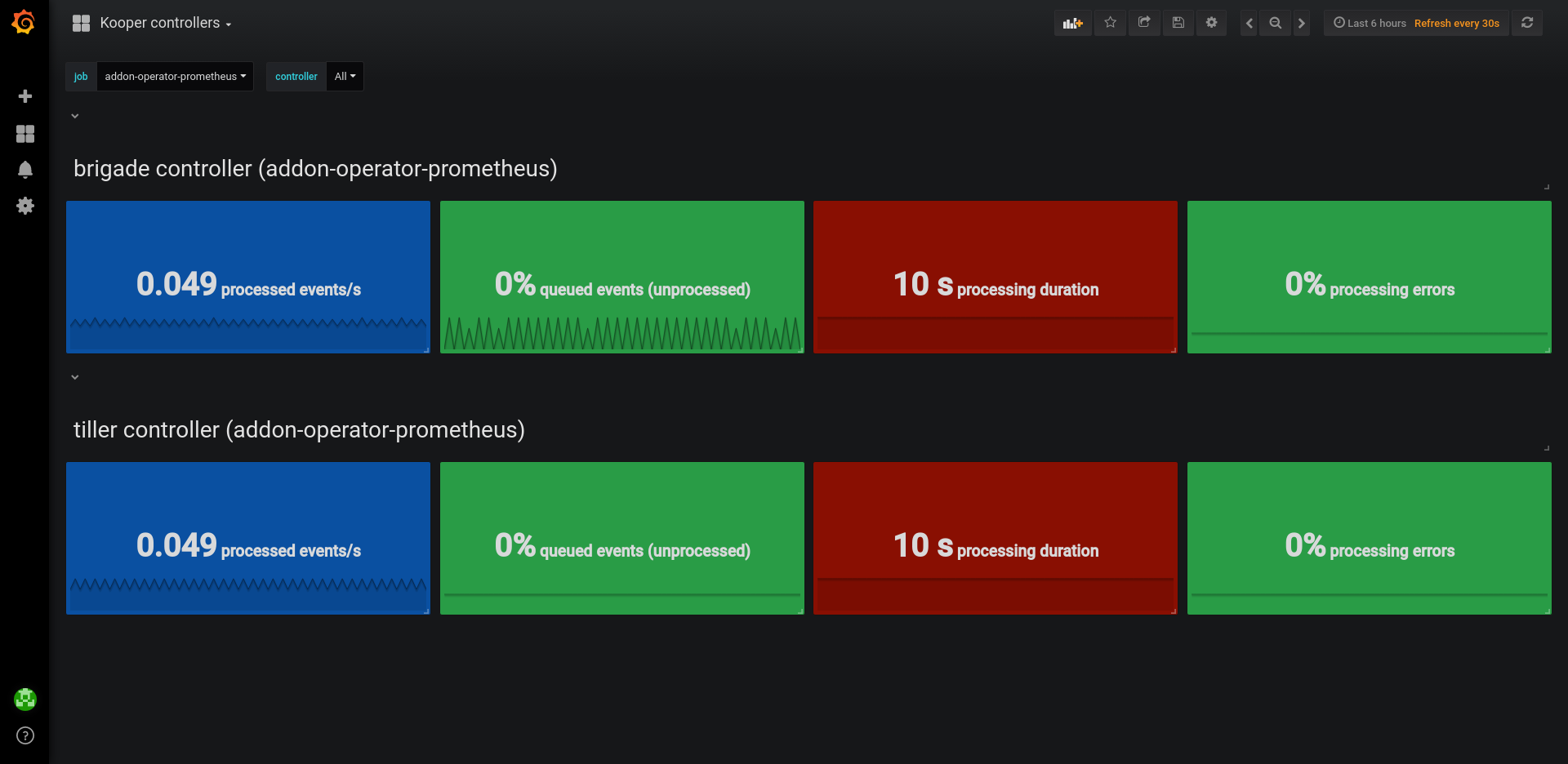Open the Grafana home logo
The image size is (1568, 764).
[24, 22]
